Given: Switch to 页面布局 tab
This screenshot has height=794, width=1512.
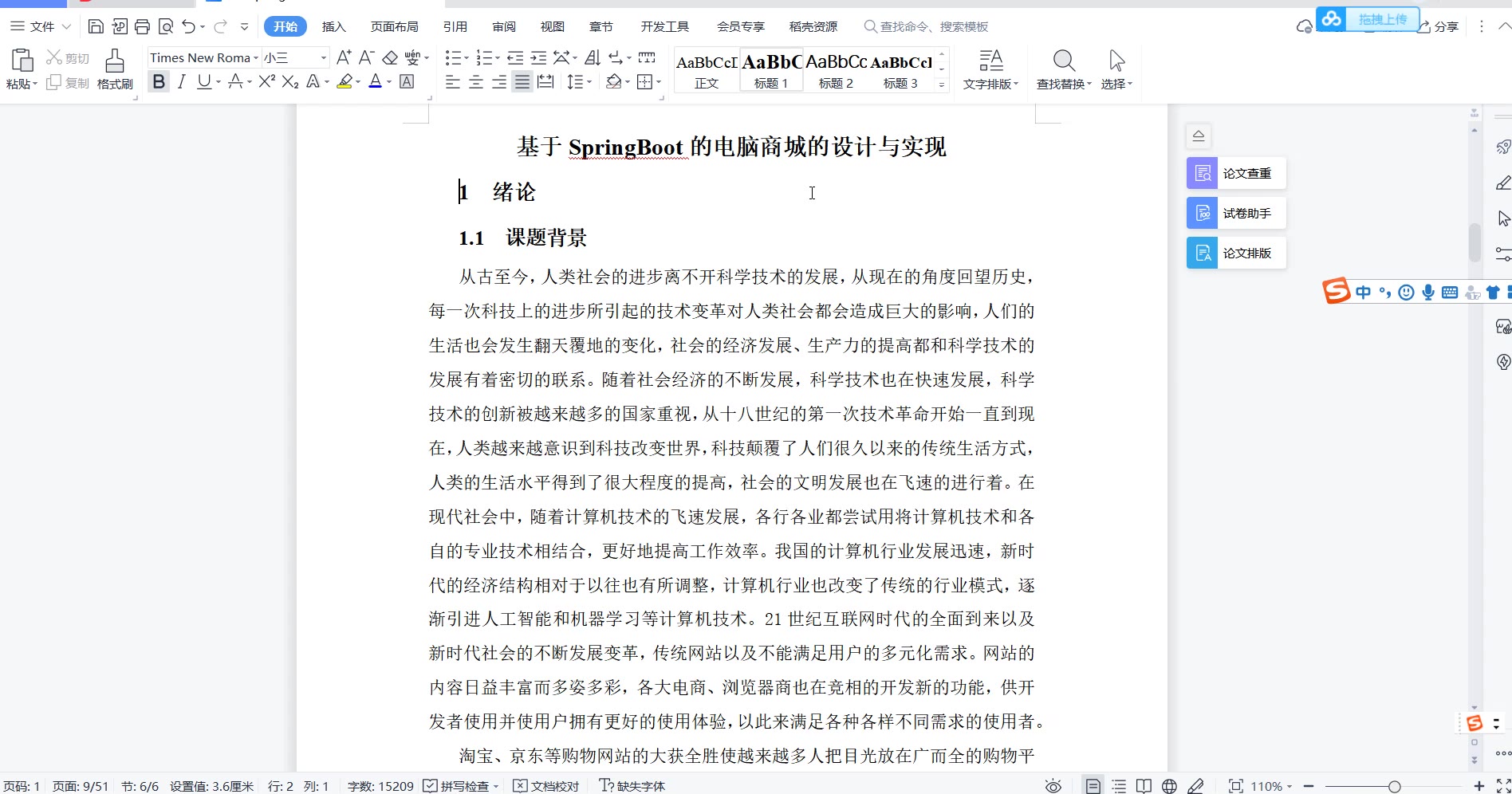Looking at the screenshot, I should (395, 26).
